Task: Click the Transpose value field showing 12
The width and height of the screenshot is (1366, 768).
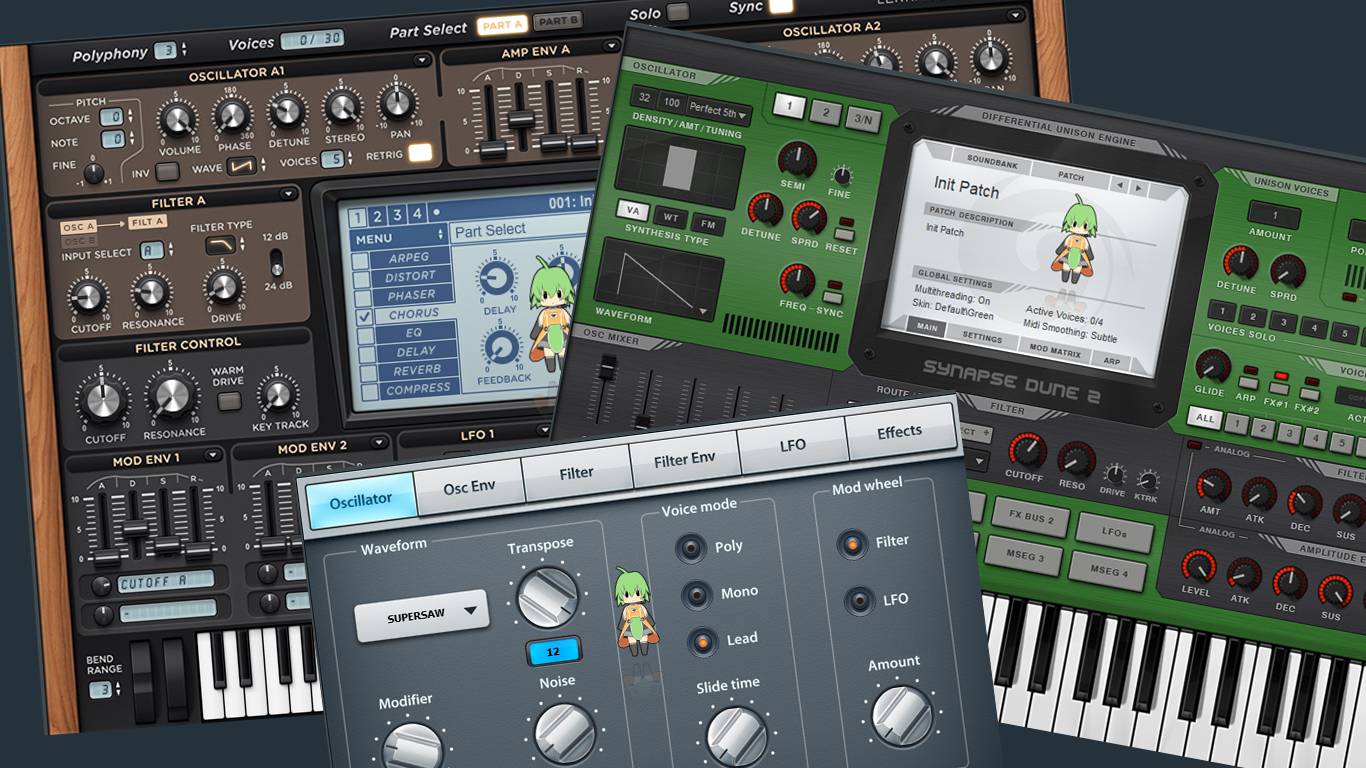Action: 553,651
